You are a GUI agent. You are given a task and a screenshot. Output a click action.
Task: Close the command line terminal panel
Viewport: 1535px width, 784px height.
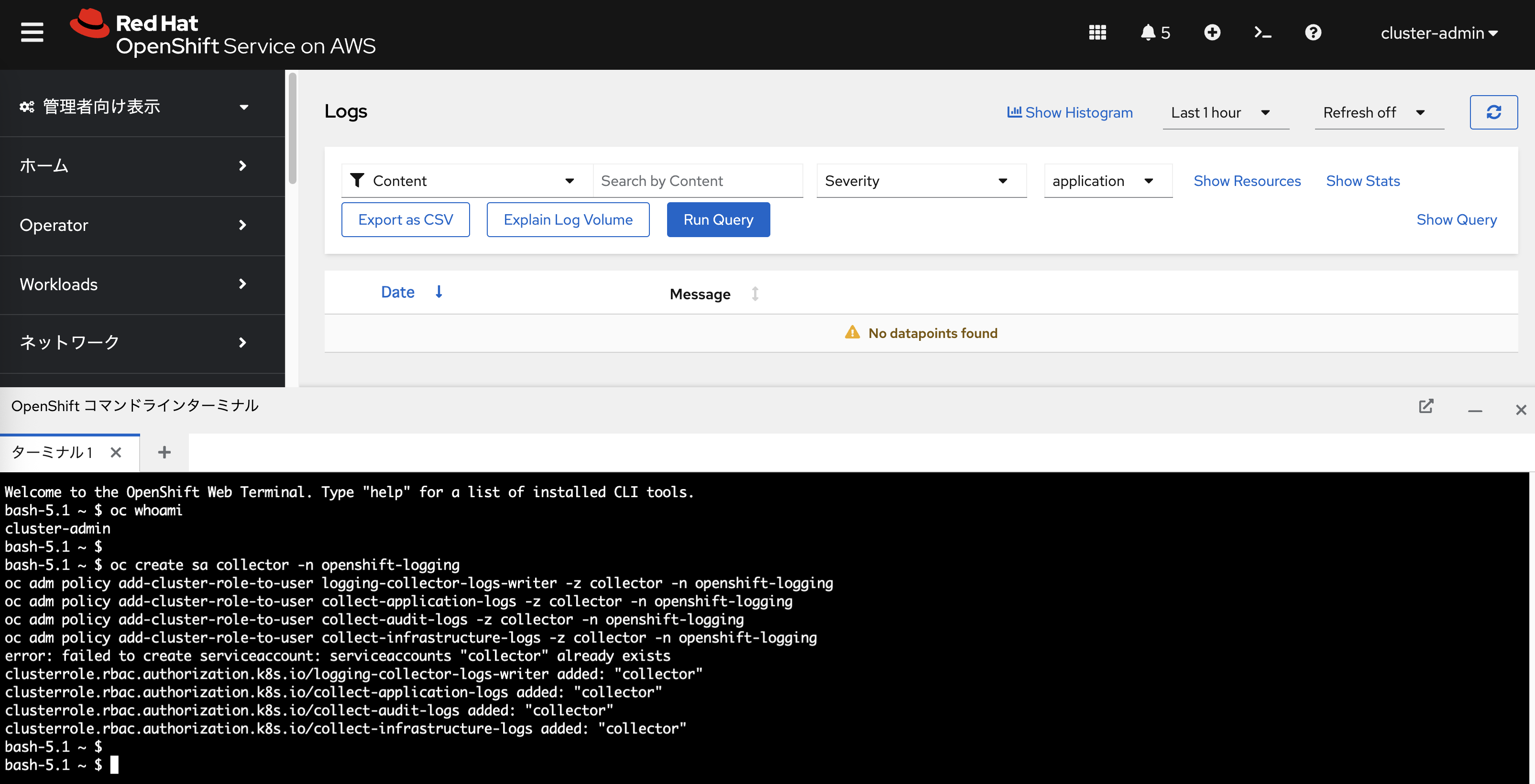(1521, 409)
